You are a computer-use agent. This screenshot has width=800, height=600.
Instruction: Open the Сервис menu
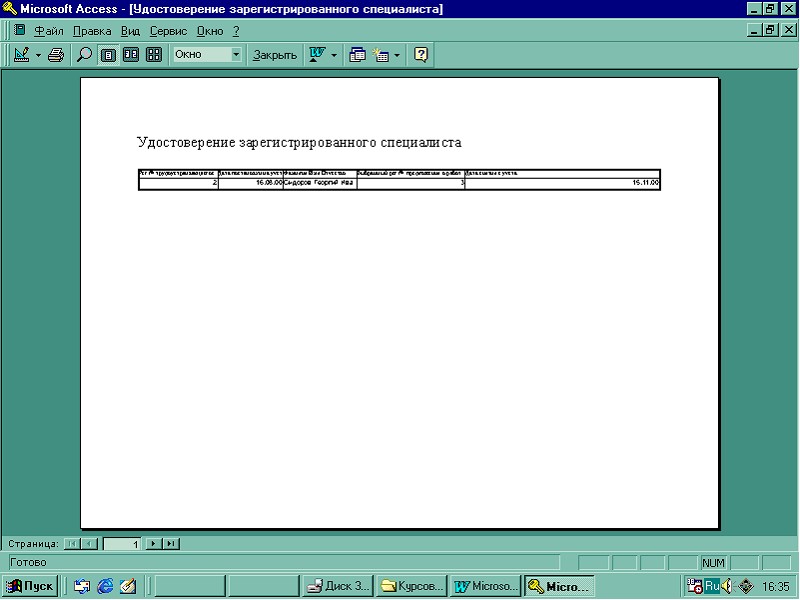point(168,31)
